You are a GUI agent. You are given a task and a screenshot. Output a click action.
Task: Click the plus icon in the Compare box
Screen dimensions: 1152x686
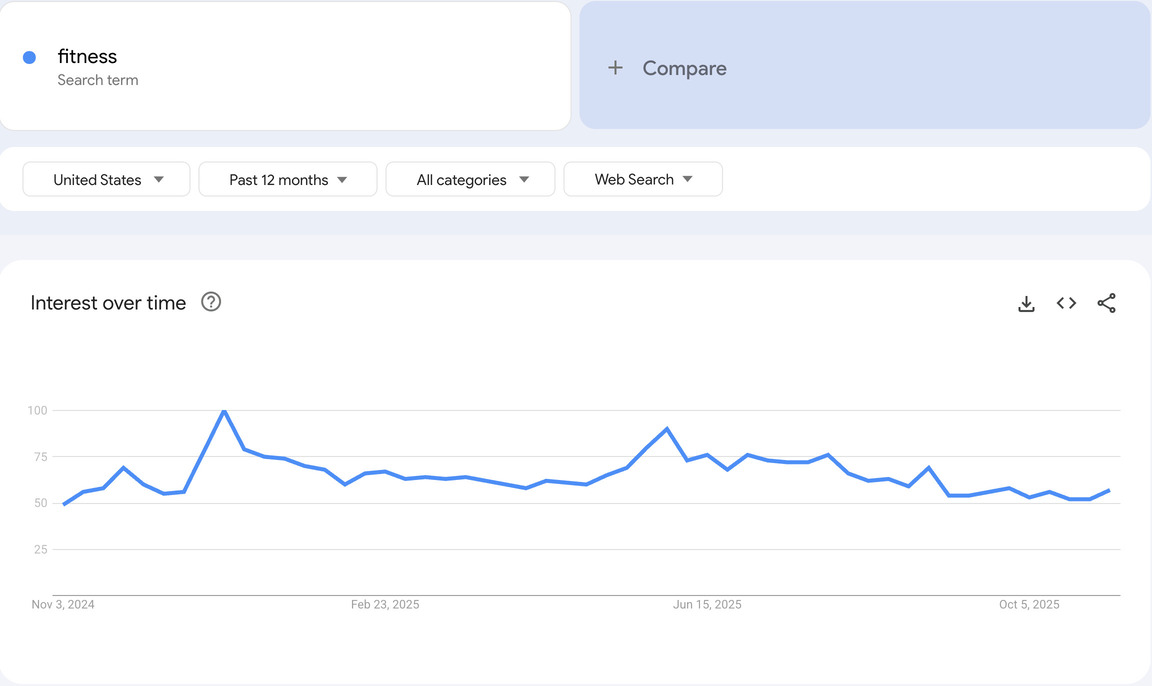614,67
